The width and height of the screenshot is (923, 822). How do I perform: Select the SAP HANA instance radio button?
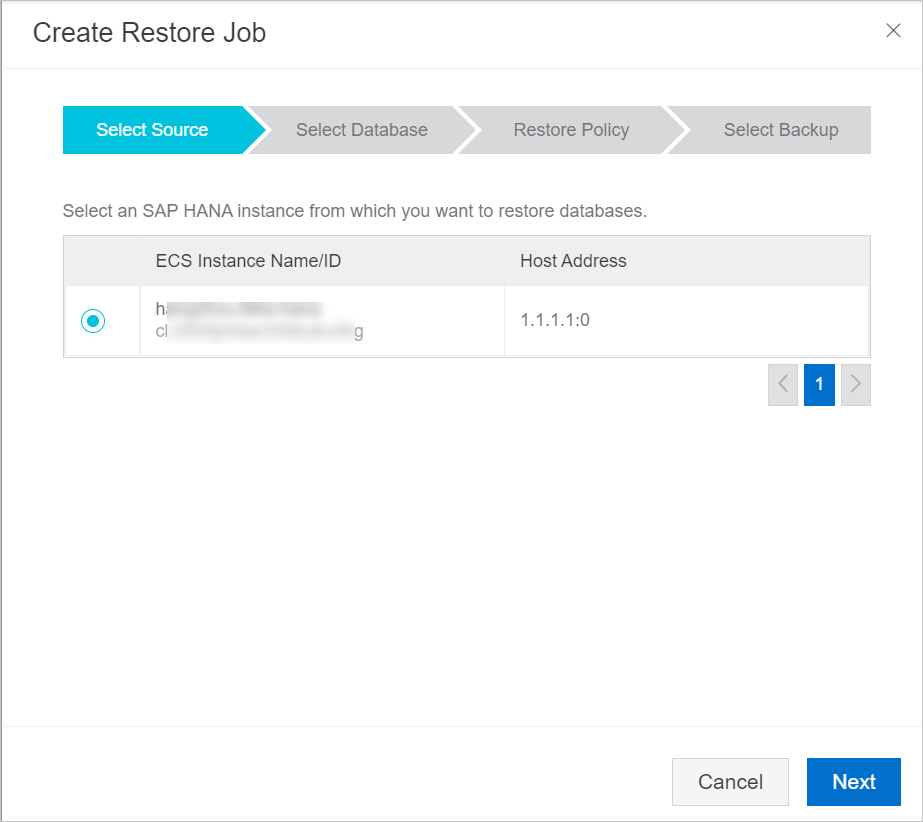pyautogui.click(x=93, y=321)
